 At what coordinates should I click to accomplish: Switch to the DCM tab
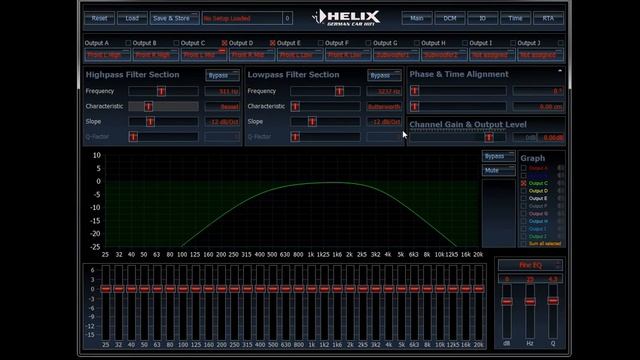[450, 18]
